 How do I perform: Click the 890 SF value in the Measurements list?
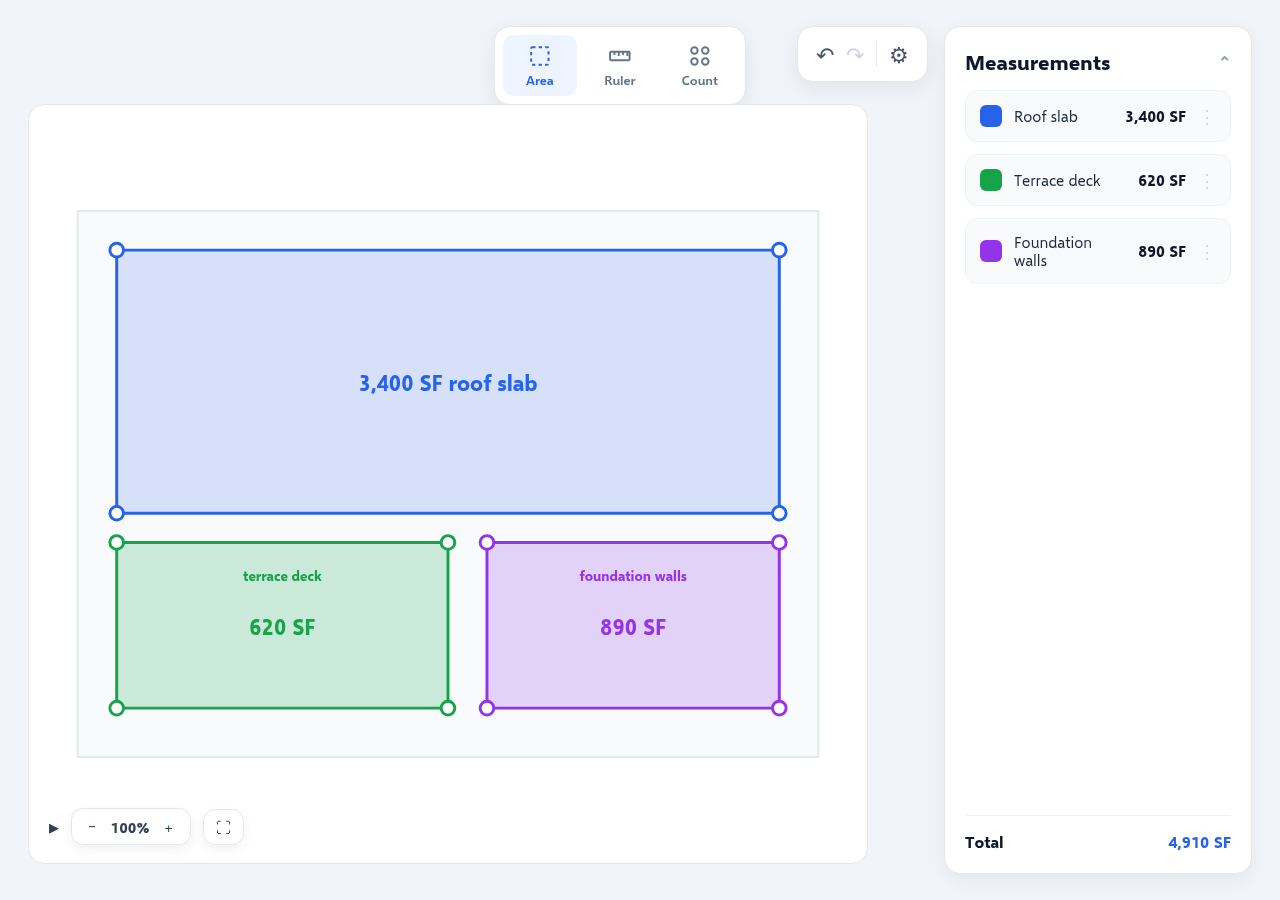1162,252
